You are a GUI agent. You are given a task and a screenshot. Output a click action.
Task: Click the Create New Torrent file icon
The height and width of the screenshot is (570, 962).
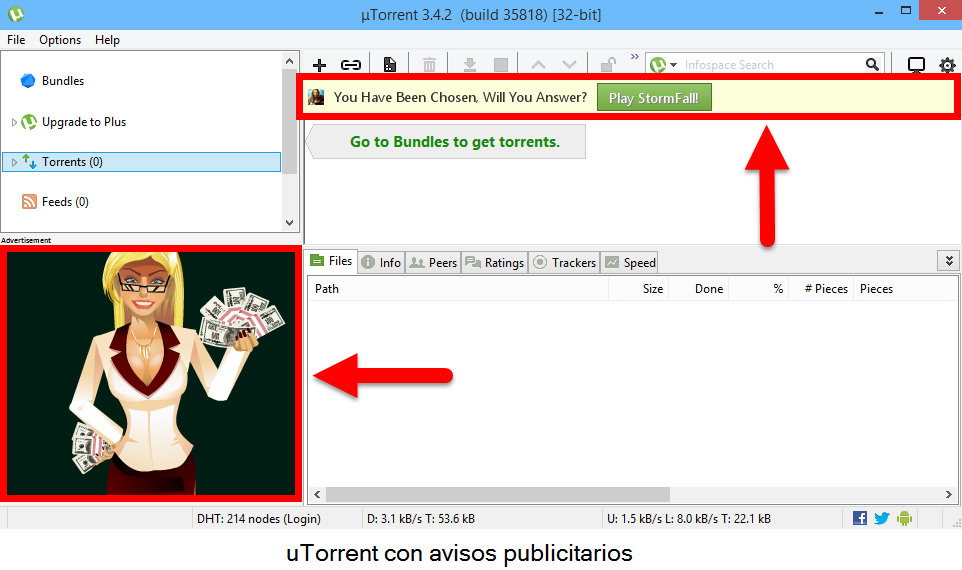point(390,64)
